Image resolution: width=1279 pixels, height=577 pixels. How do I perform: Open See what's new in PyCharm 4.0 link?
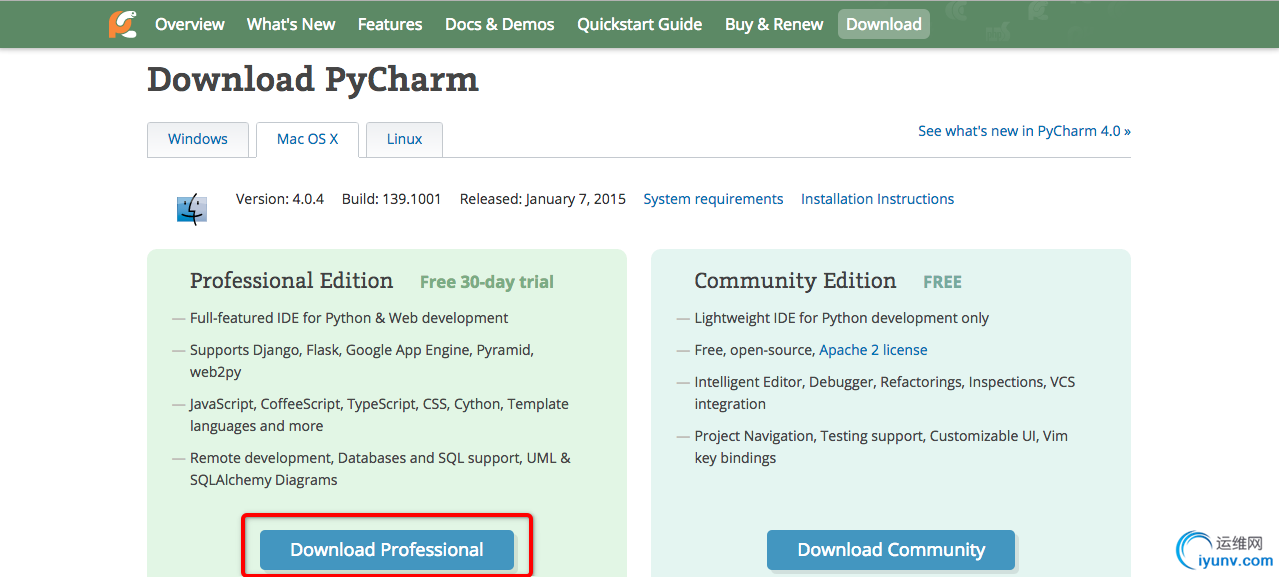1024,131
